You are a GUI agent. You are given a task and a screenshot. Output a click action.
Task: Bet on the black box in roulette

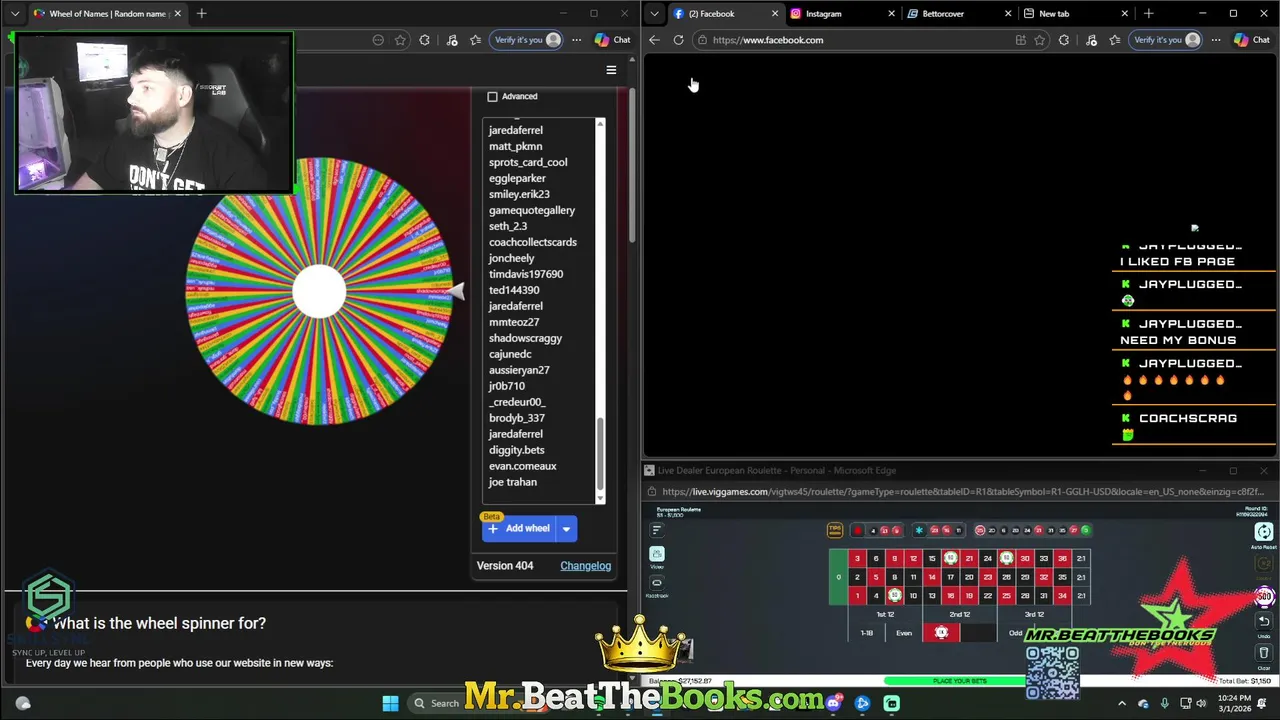[978, 633]
